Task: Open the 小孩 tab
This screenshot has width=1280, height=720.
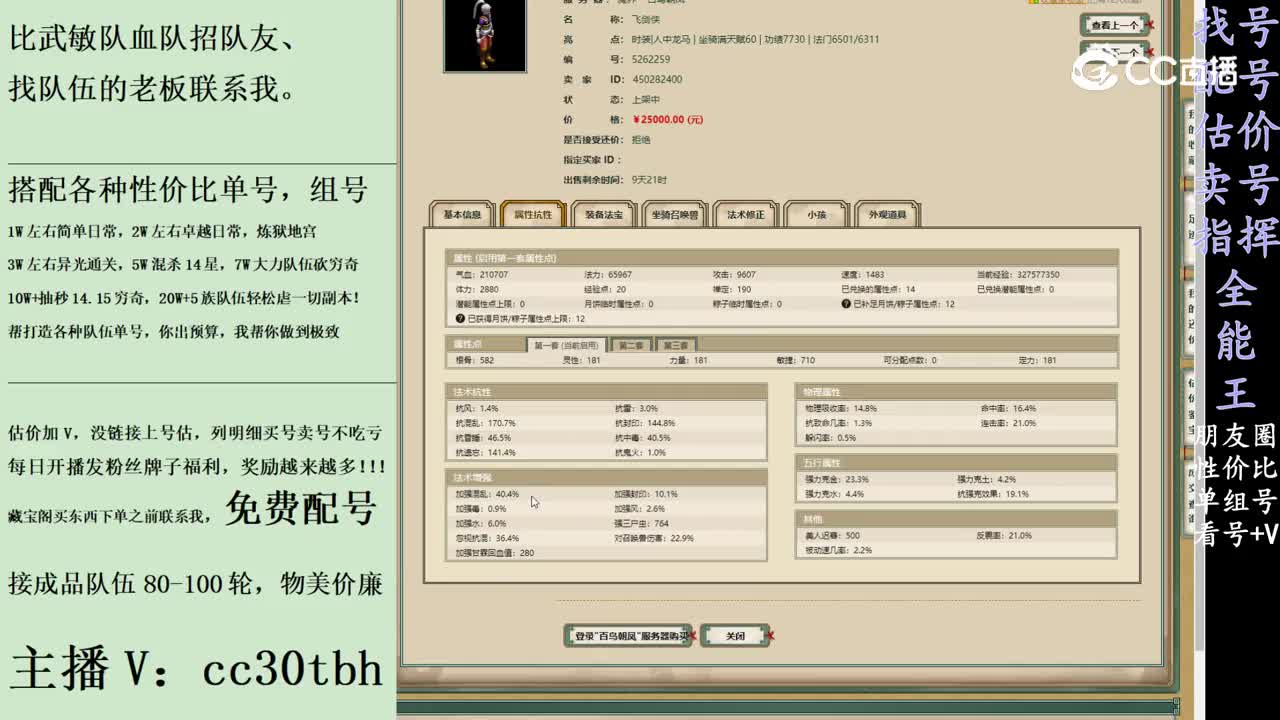Action: click(x=817, y=215)
